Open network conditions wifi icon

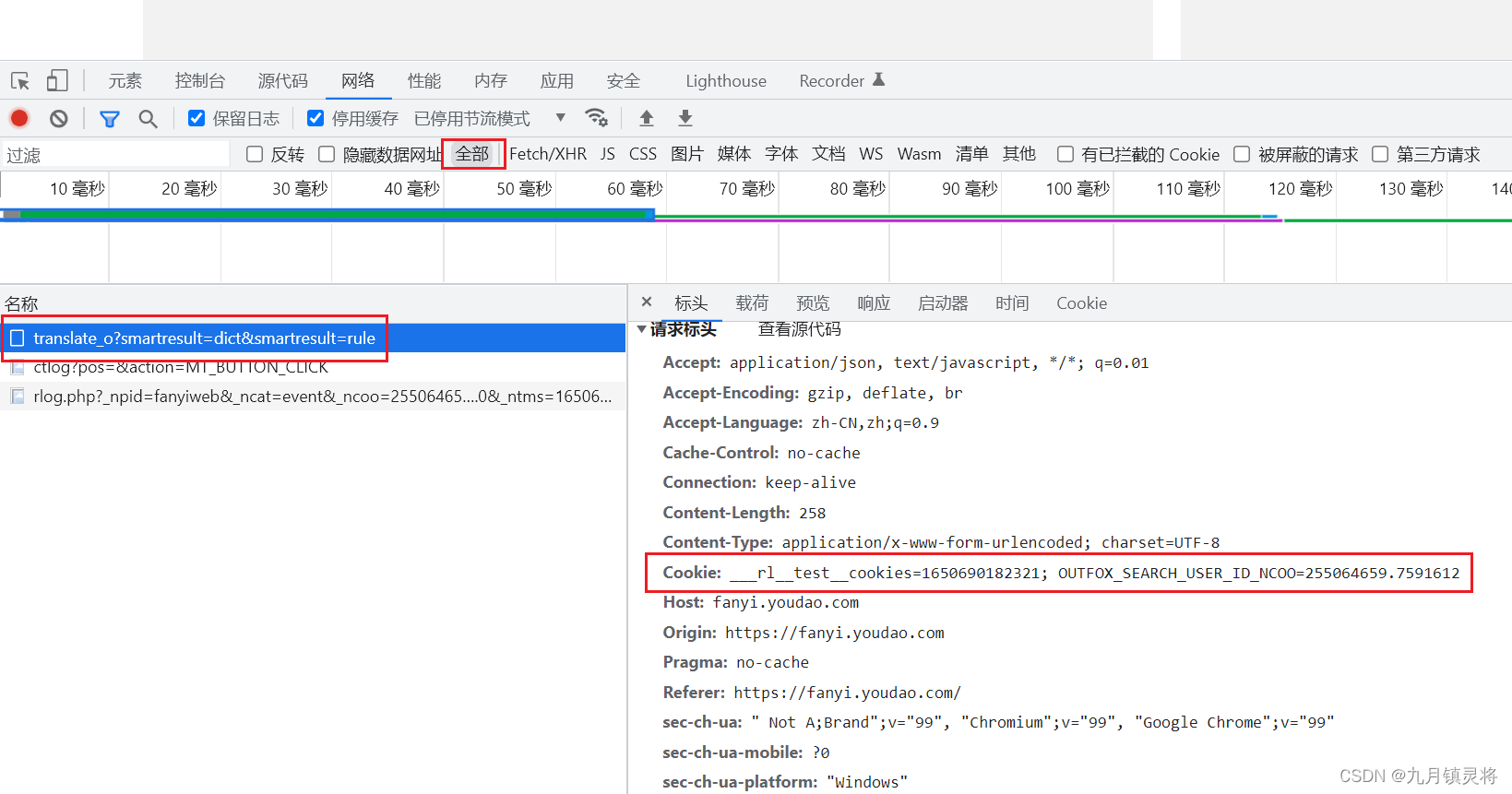tap(597, 117)
